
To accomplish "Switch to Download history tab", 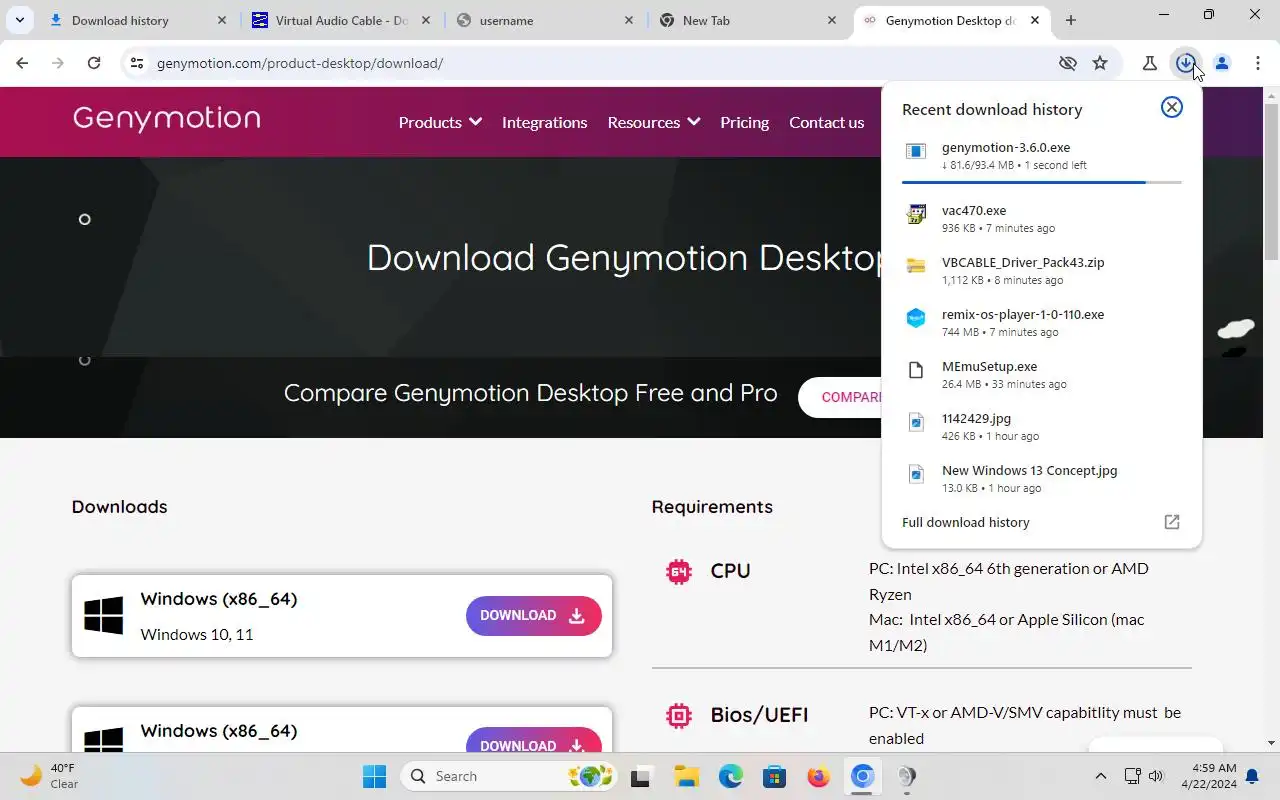I will (x=139, y=20).
